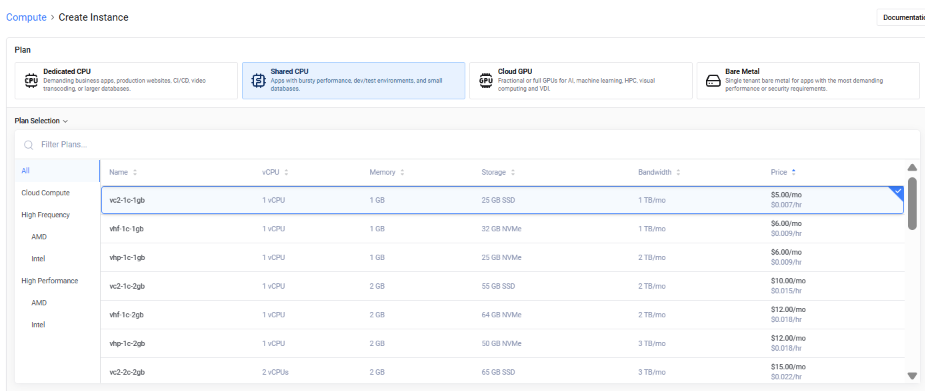This screenshot has width=925, height=391.
Task: Sort plans by Name column arrows
Action: [135, 172]
